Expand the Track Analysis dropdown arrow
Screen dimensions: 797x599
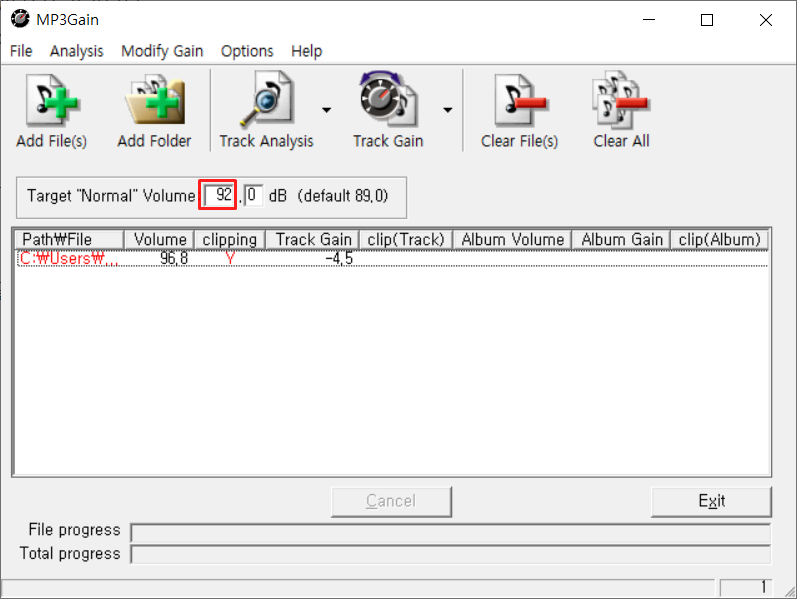(x=326, y=110)
